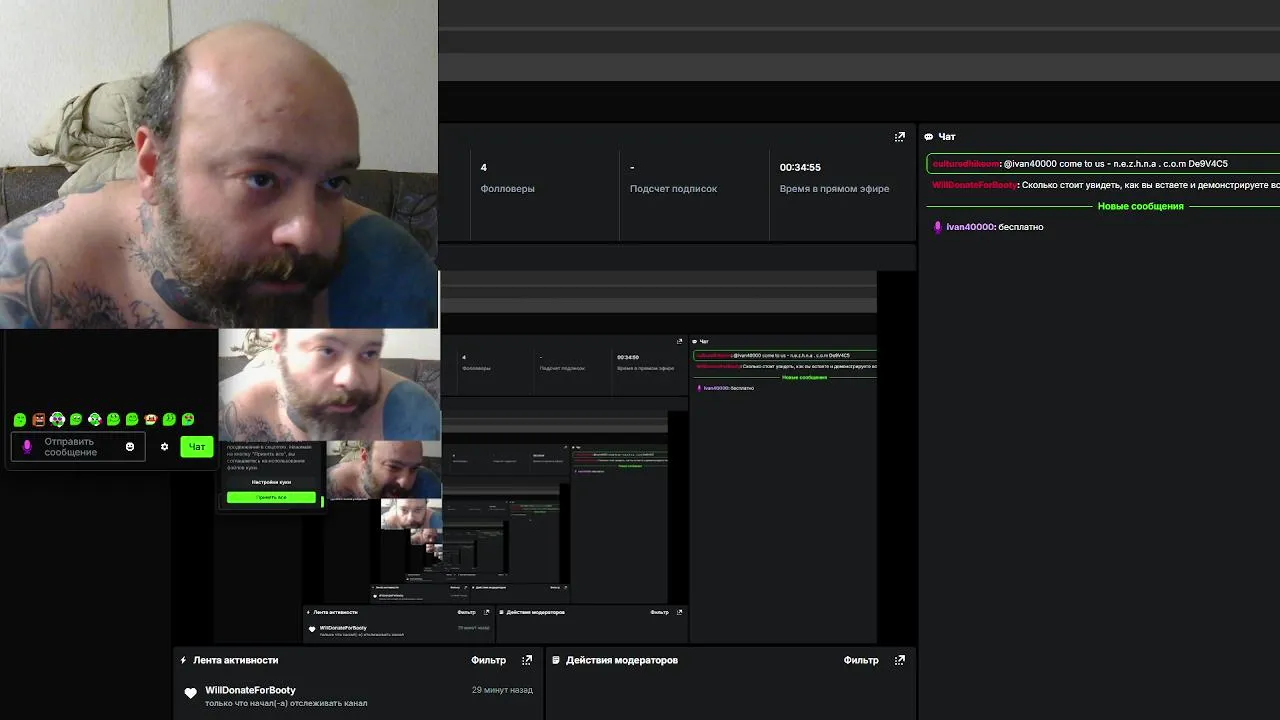Select the "Подсчет подписок" stat label
The width and height of the screenshot is (1280, 720).
(673, 188)
